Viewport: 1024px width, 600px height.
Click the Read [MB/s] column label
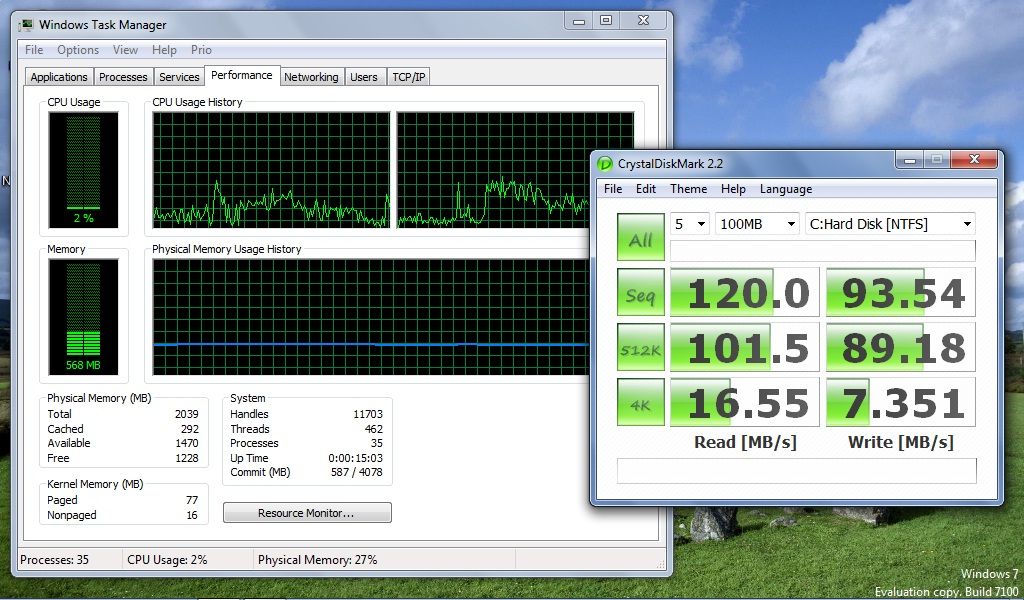click(x=745, y=442)
